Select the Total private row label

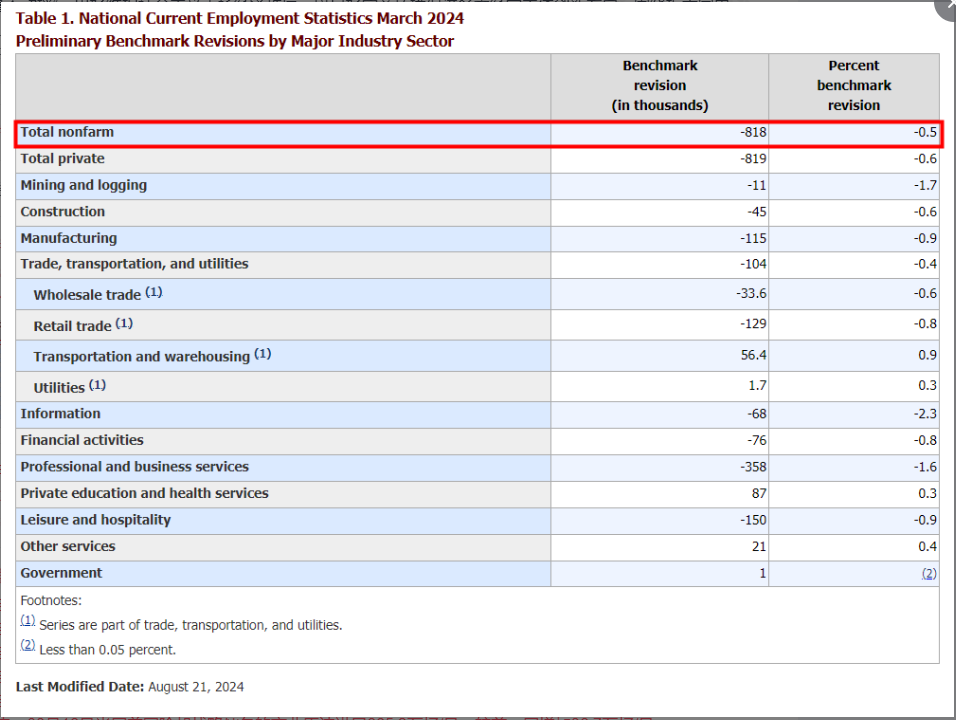(62, 159)
